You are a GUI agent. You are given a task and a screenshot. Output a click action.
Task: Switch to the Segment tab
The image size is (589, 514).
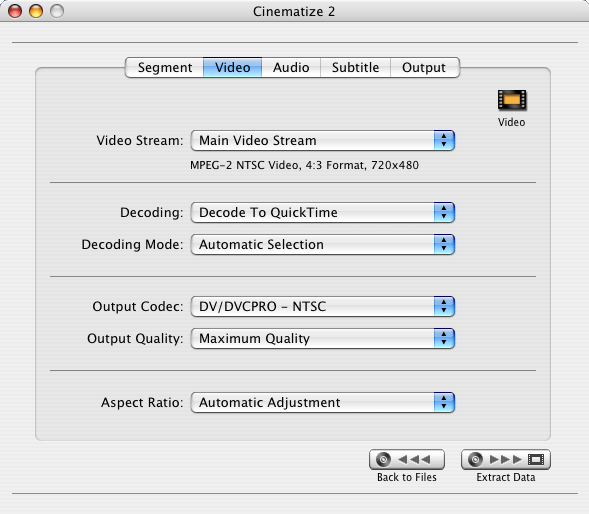coord(165,68)
